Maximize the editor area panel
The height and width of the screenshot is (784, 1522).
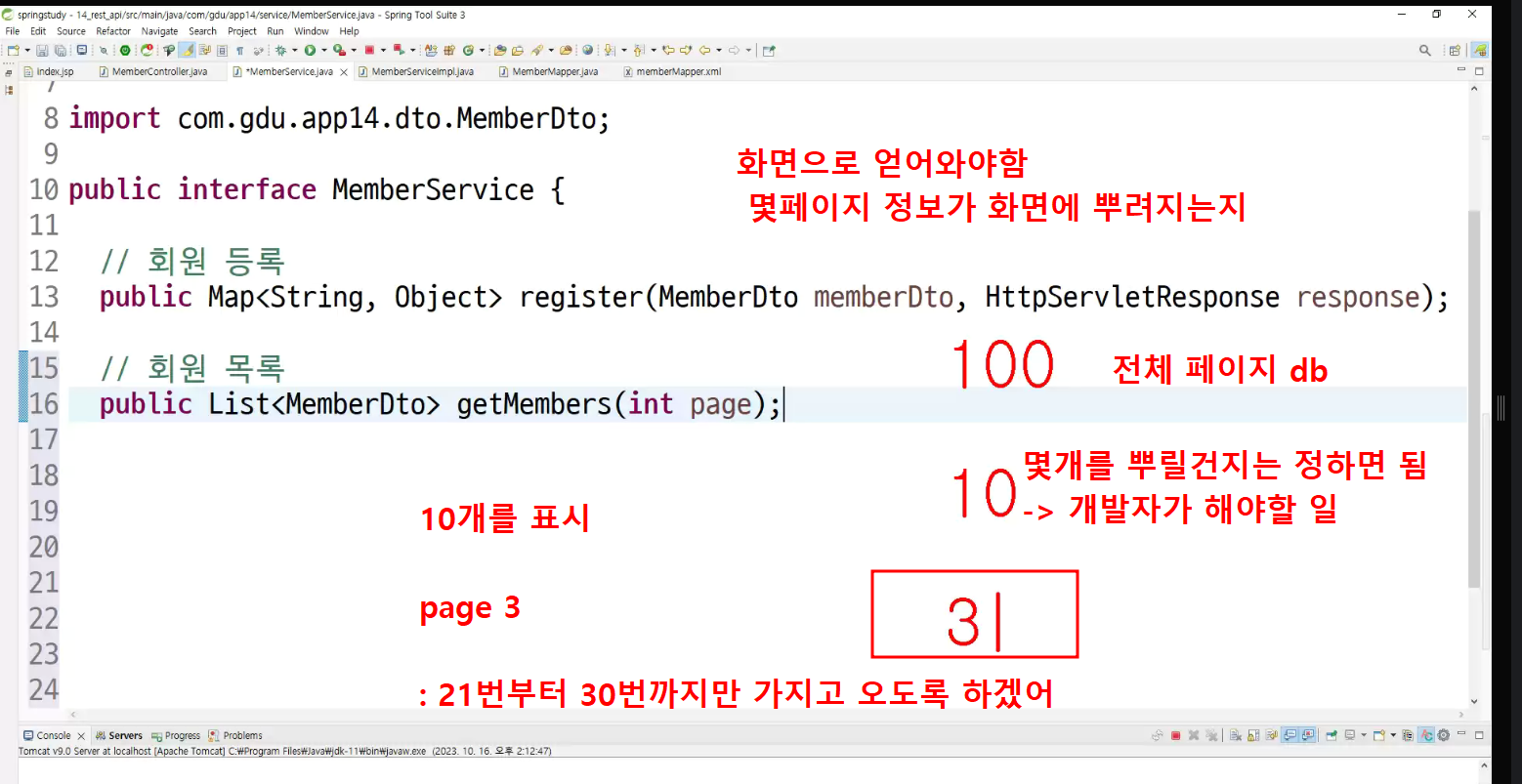point(1479,71)
